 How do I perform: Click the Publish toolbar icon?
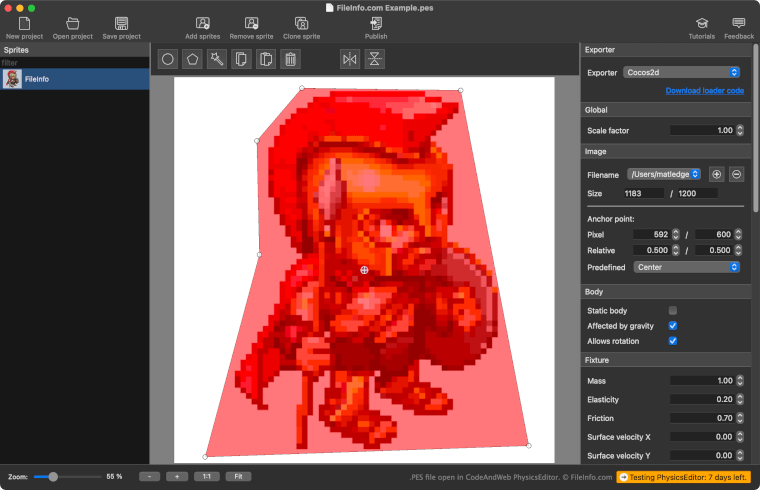[x=376, y=26]
